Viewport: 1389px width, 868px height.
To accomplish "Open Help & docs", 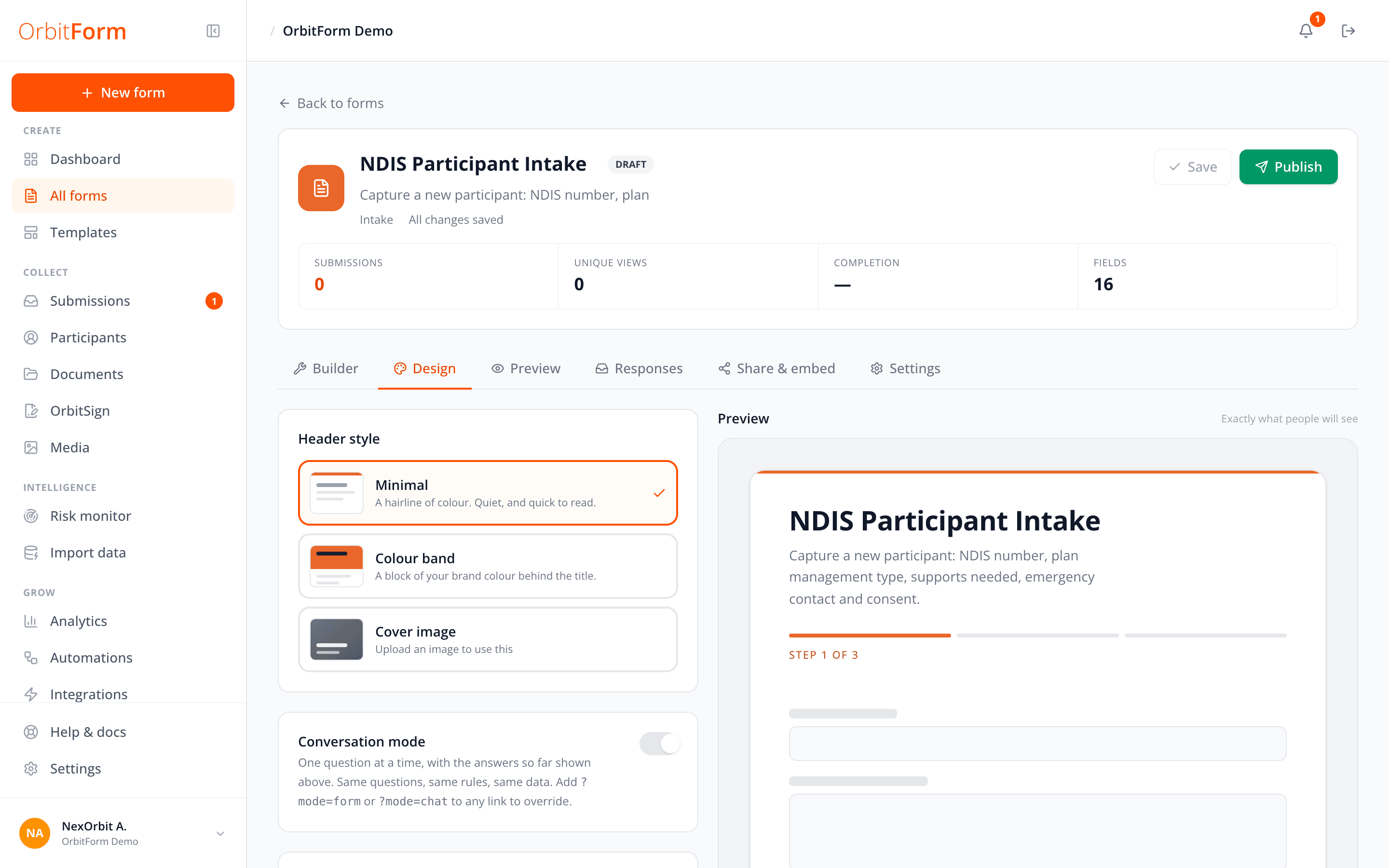I will click(x=123, y=732).
